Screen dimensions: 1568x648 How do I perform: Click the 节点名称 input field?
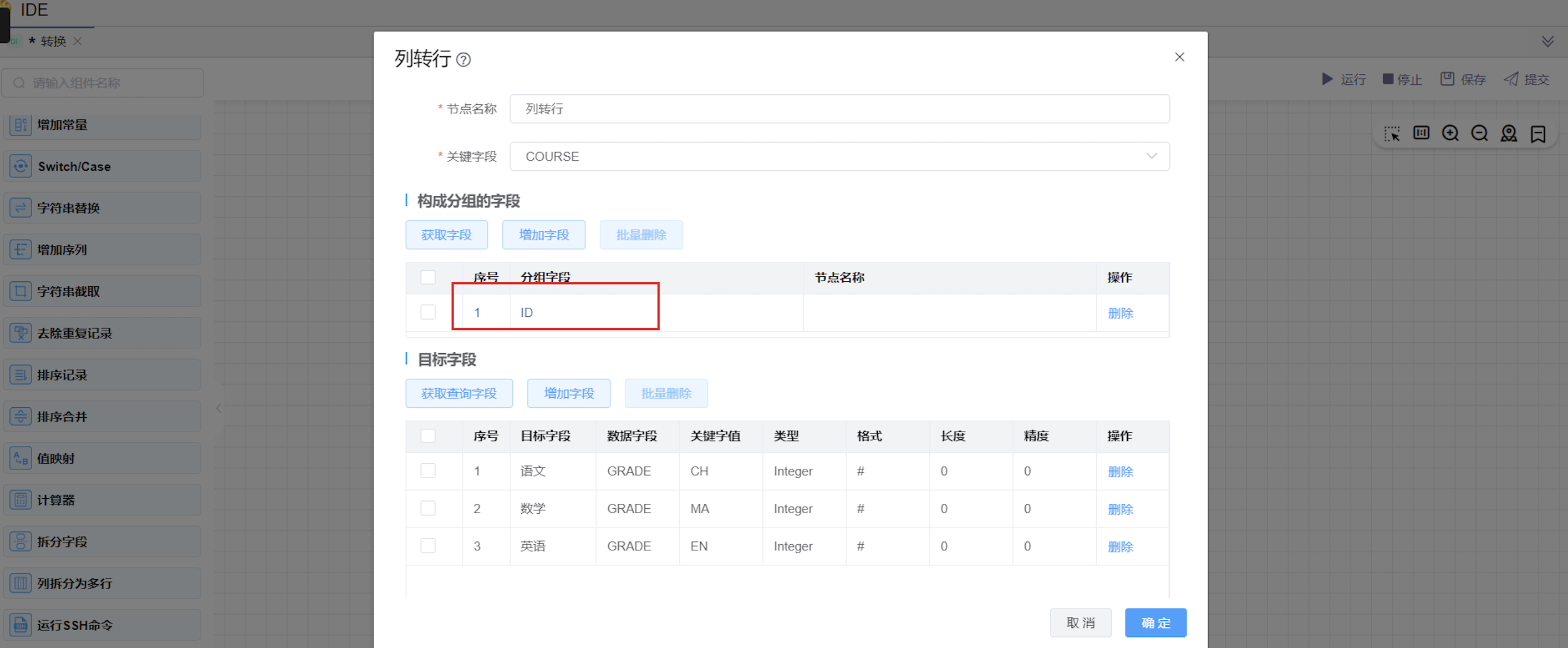tap(839, 109)
